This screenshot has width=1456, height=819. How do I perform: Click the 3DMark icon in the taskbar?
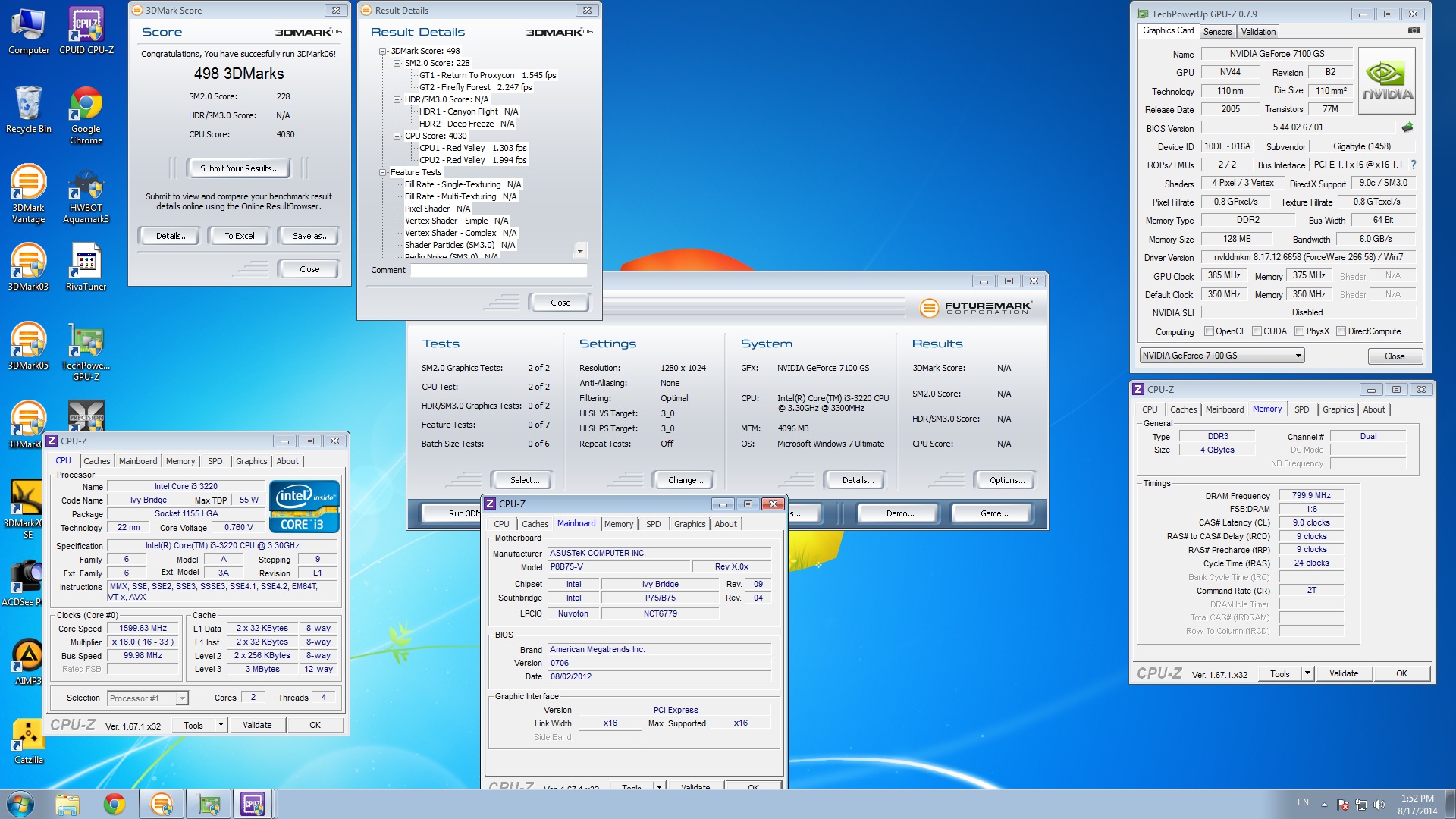162,804
